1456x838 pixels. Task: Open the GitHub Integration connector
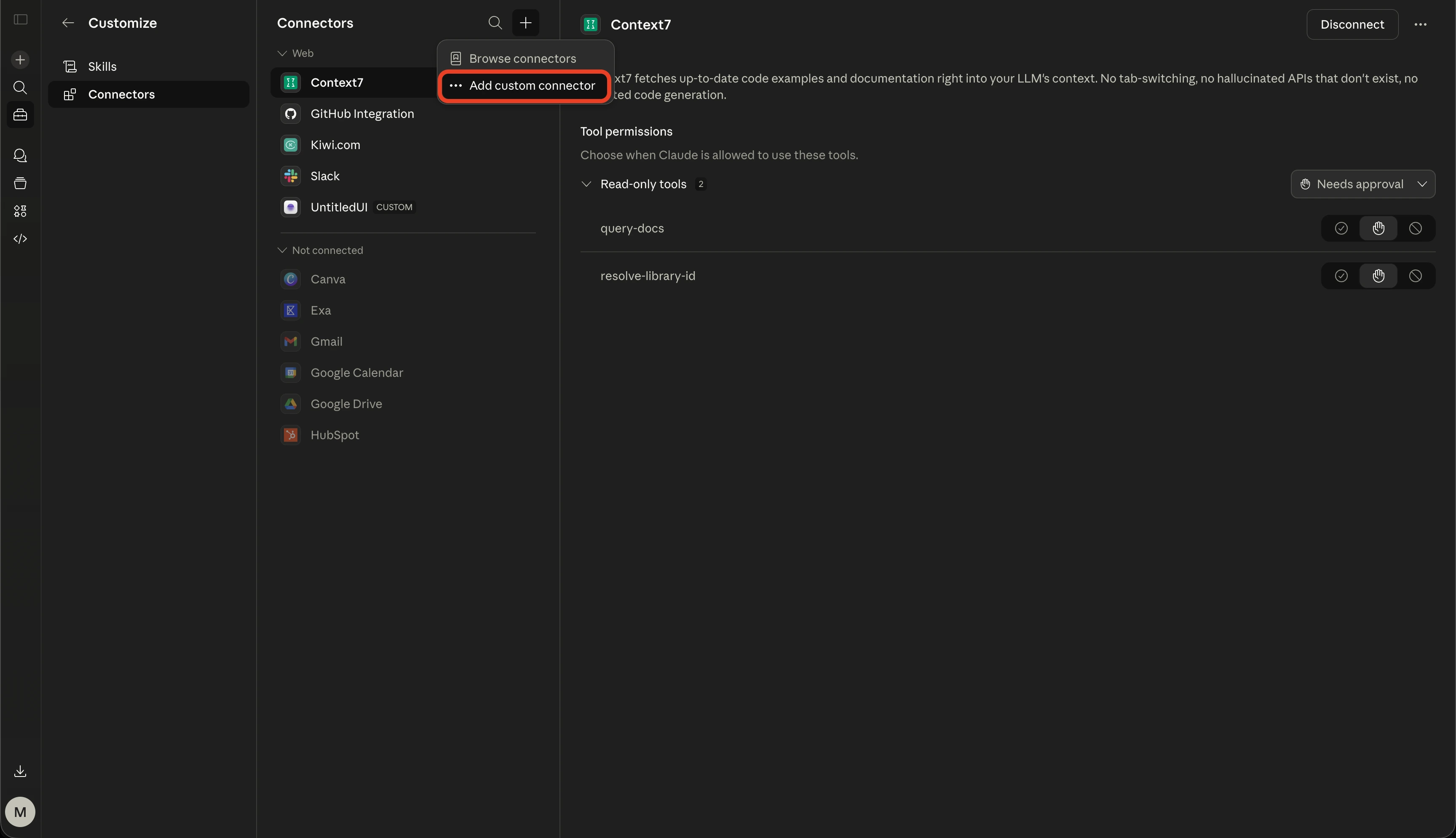(x=362, y=113)
